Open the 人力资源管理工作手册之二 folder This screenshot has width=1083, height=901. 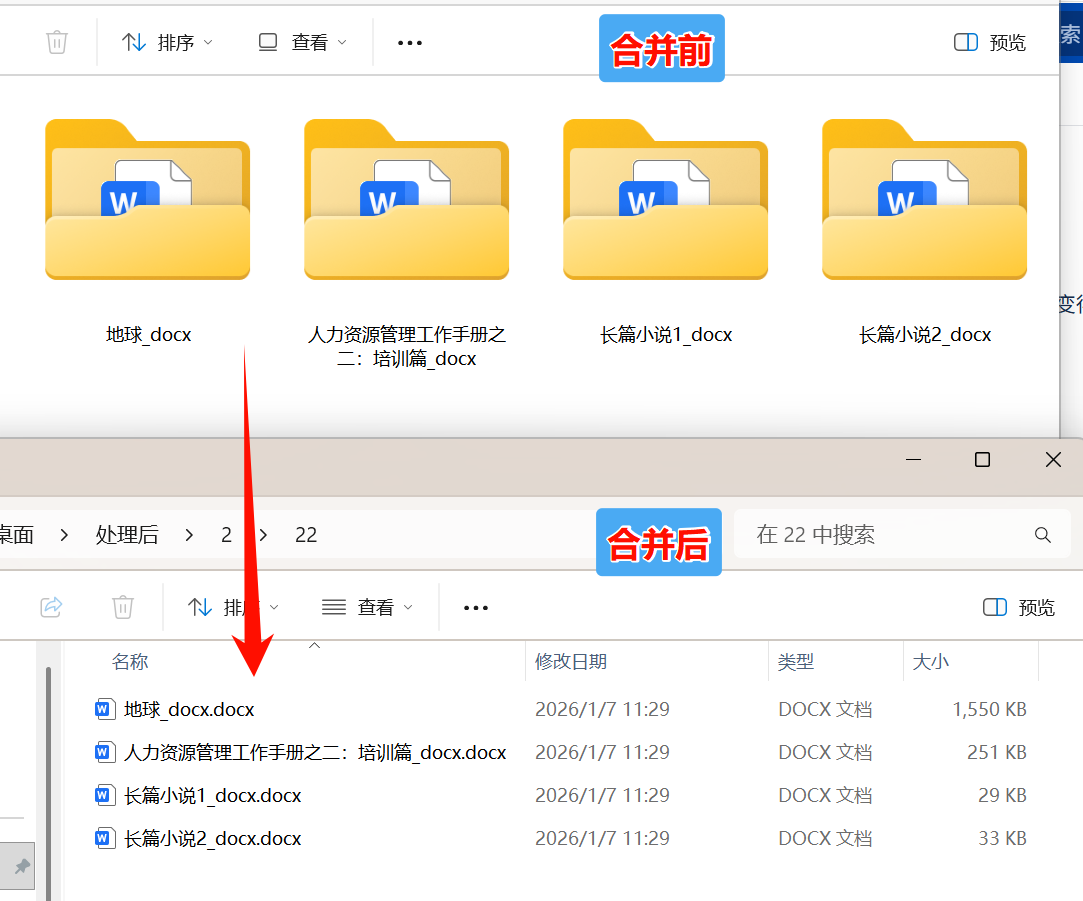pos(406,198)
